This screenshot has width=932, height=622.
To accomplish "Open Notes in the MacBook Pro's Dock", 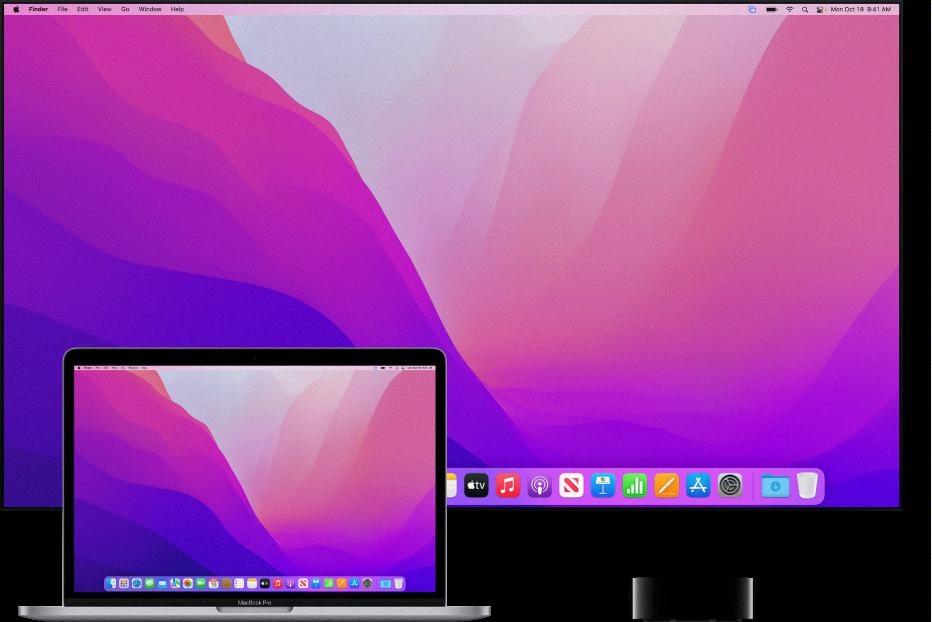I will click(x=252, y=583).
